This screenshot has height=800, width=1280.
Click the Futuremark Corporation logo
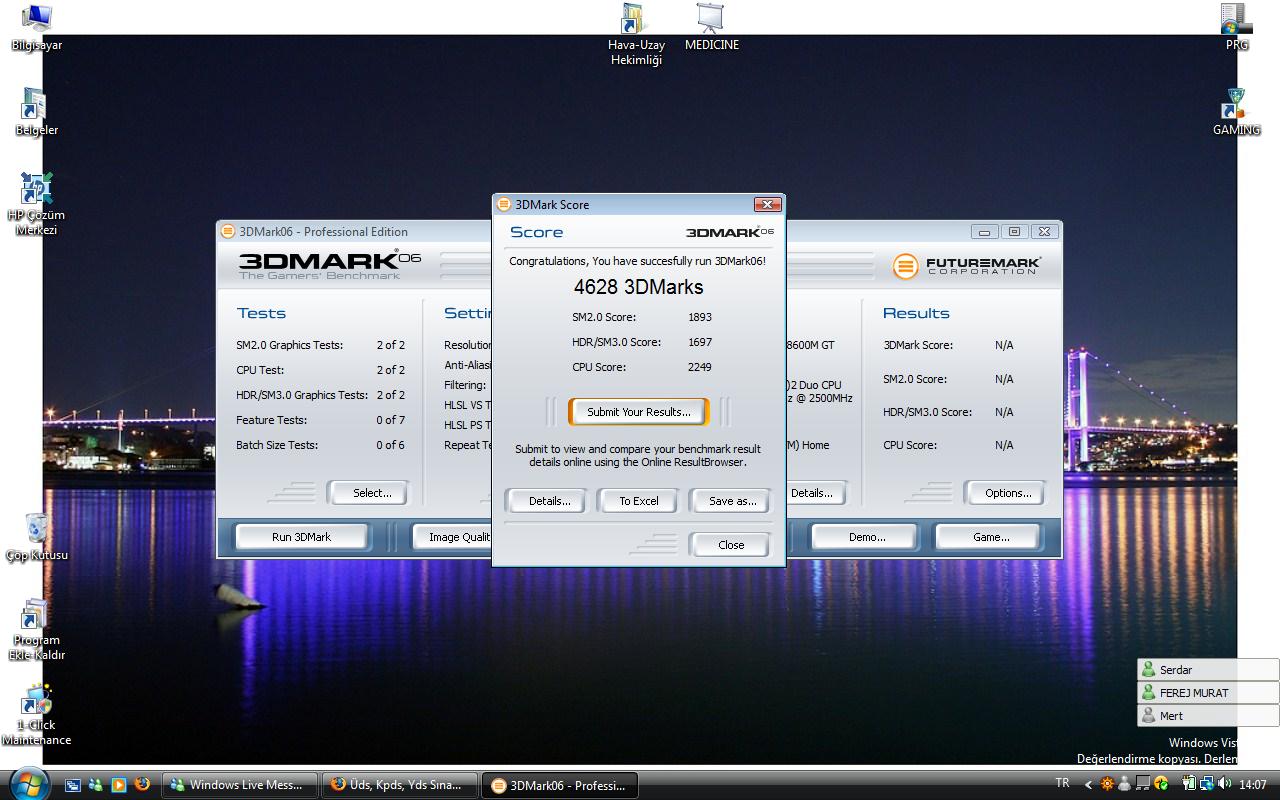[x=966, y=266]
